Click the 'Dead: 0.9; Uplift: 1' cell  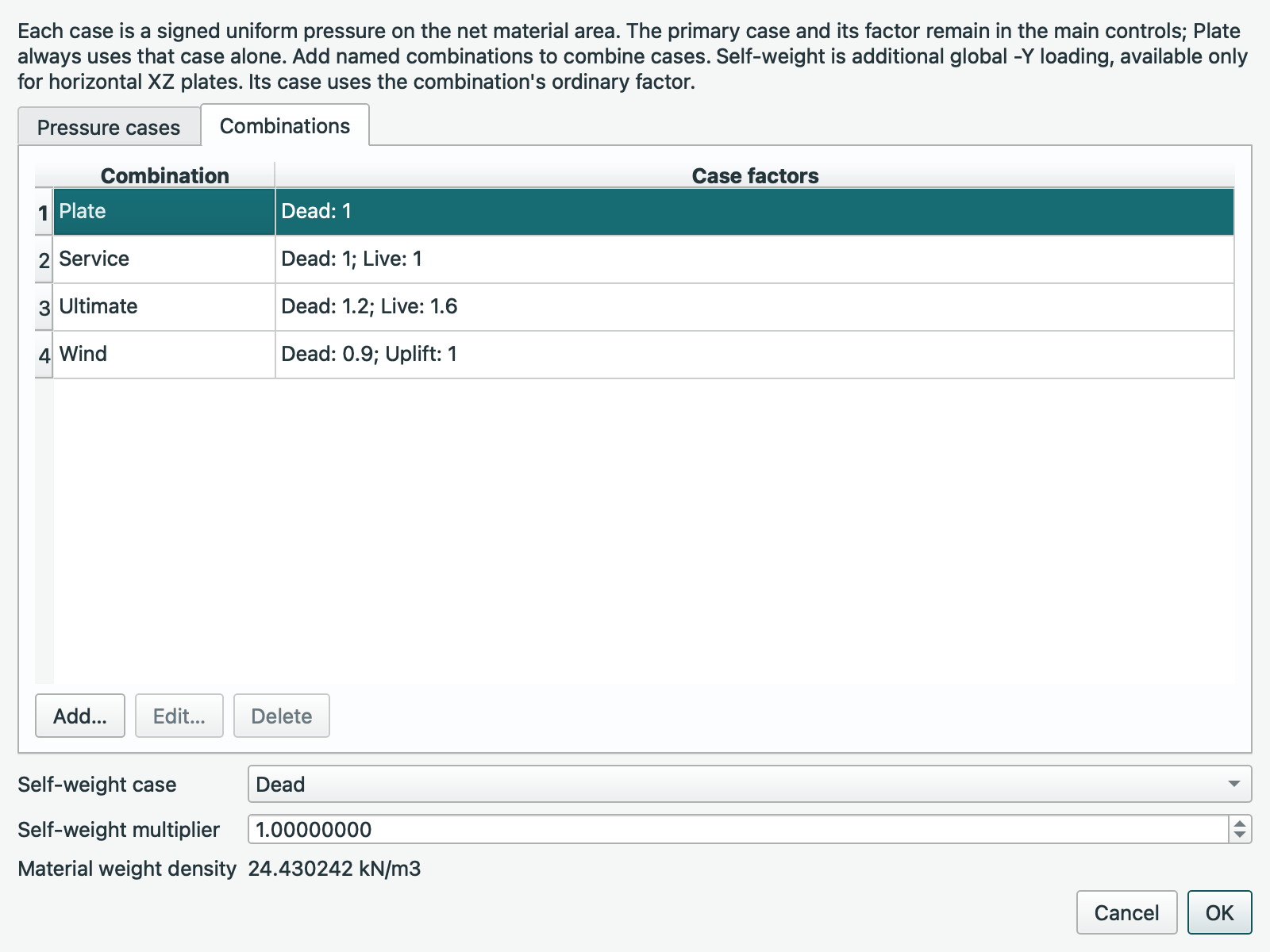pos(755,354)
